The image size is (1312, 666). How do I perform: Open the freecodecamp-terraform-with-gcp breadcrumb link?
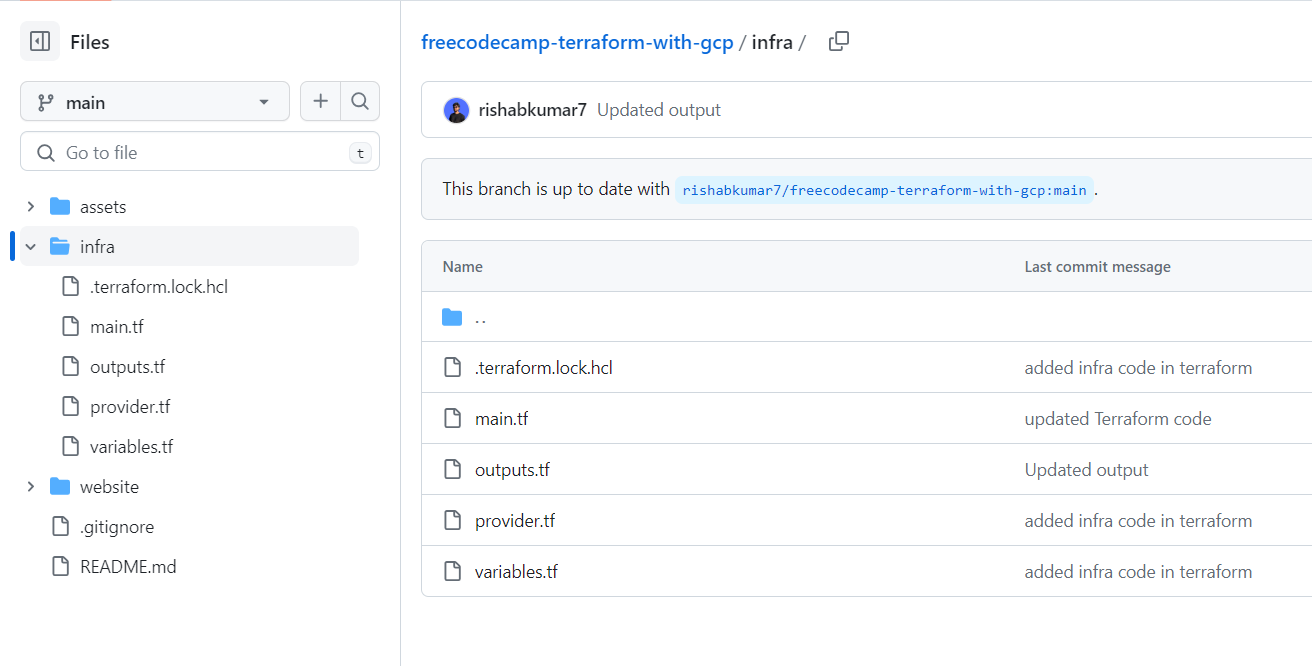[x=577, y=42]
